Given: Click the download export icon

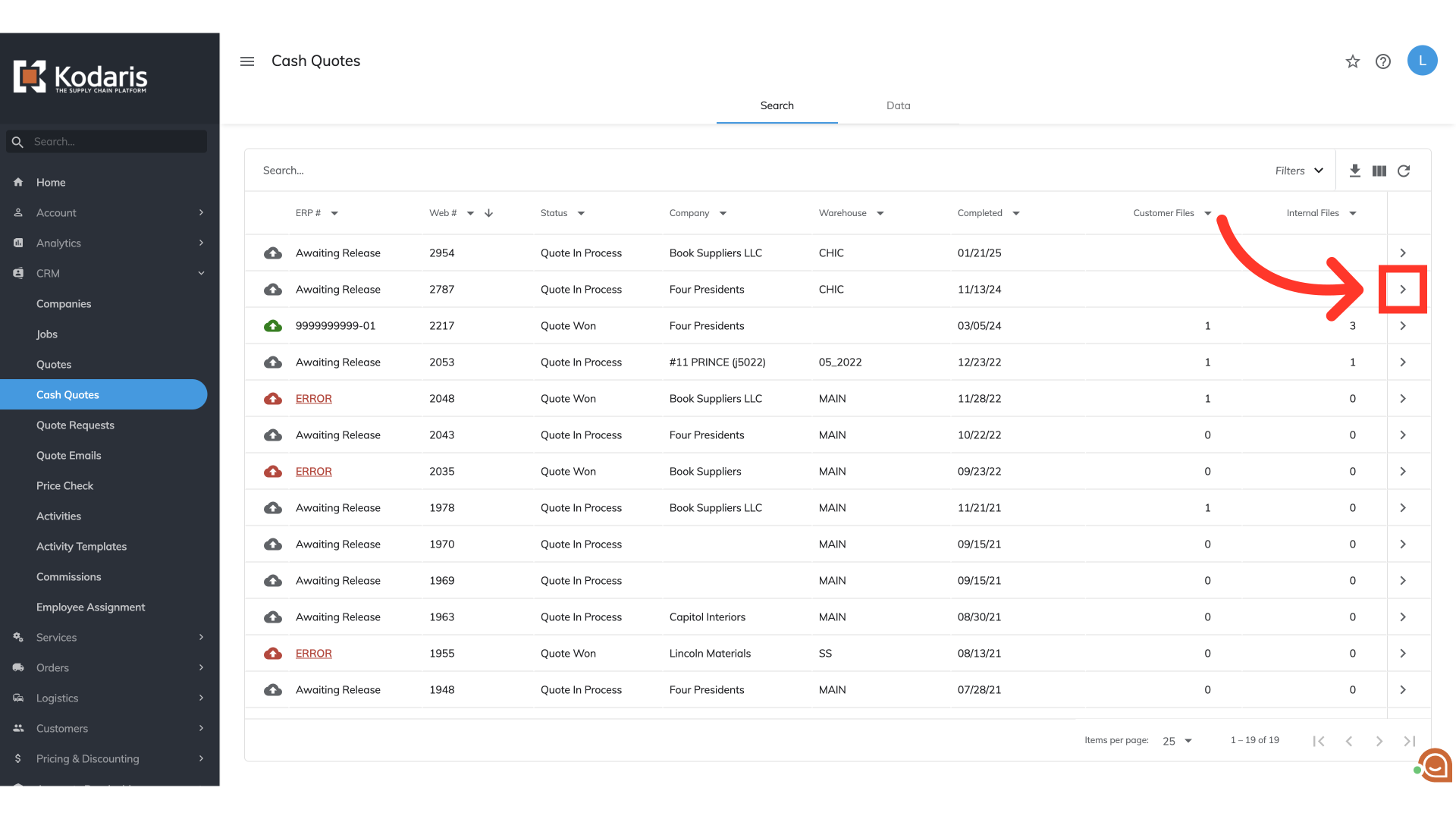Looking at the screenshot, I should [1354, 171].
